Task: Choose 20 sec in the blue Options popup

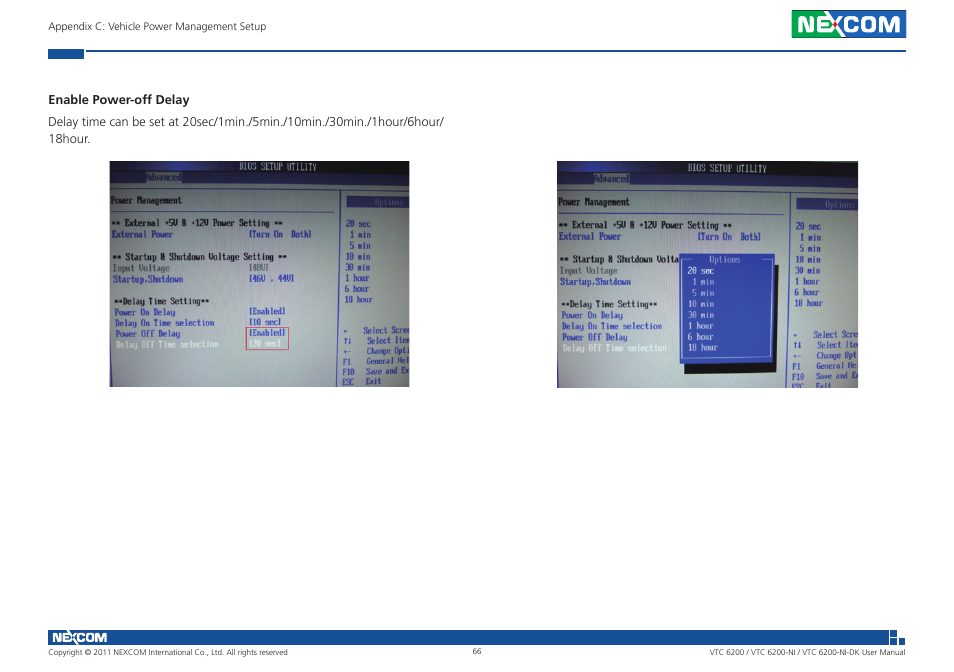Action: pos(701,271)
